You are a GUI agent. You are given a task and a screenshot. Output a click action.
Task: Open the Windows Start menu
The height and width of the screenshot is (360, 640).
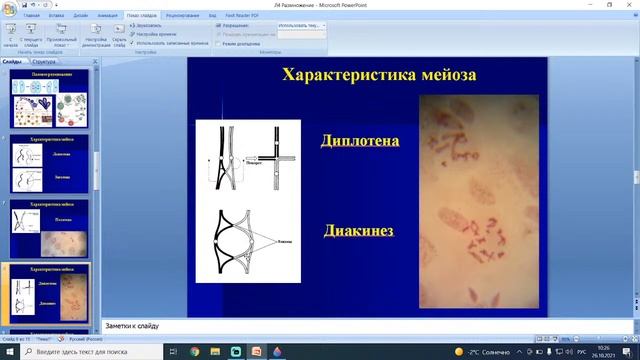[10, 351]
